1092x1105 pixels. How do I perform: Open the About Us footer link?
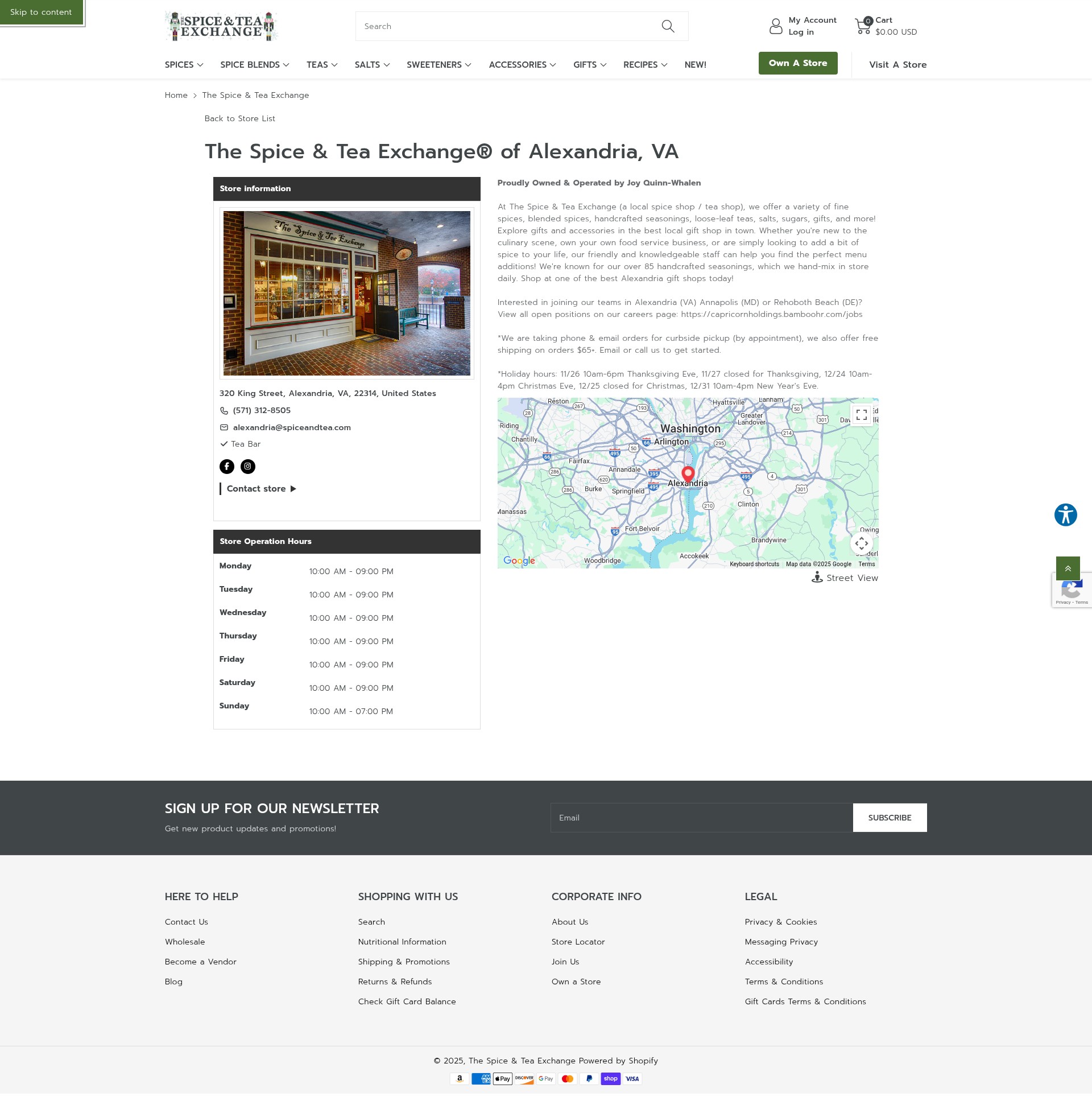[569, 921]
